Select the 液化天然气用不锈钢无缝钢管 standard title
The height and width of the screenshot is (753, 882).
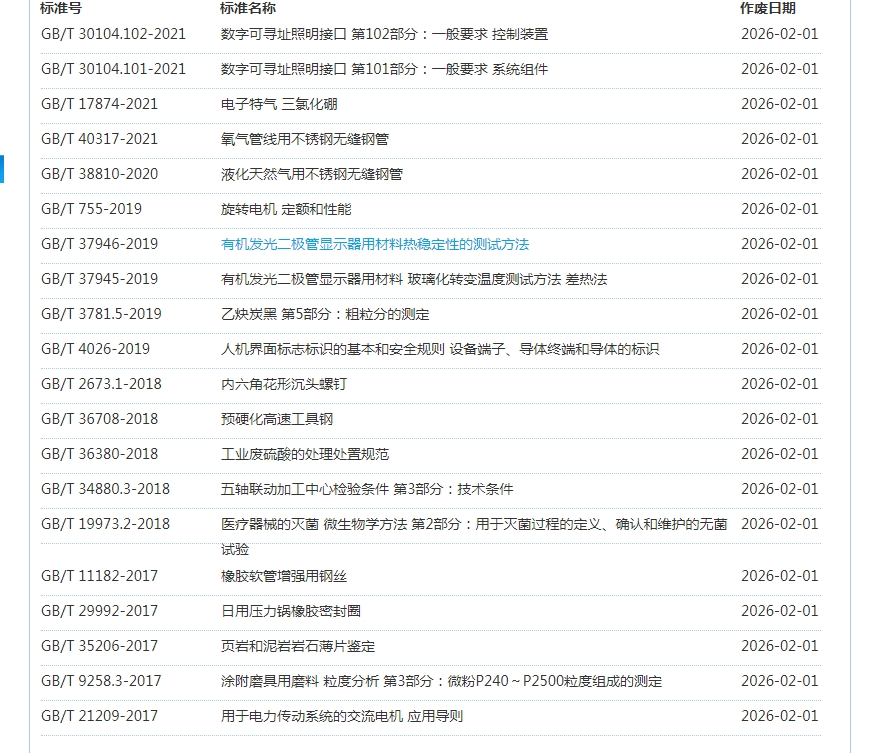pyautogui.click(x=311, y=174)
